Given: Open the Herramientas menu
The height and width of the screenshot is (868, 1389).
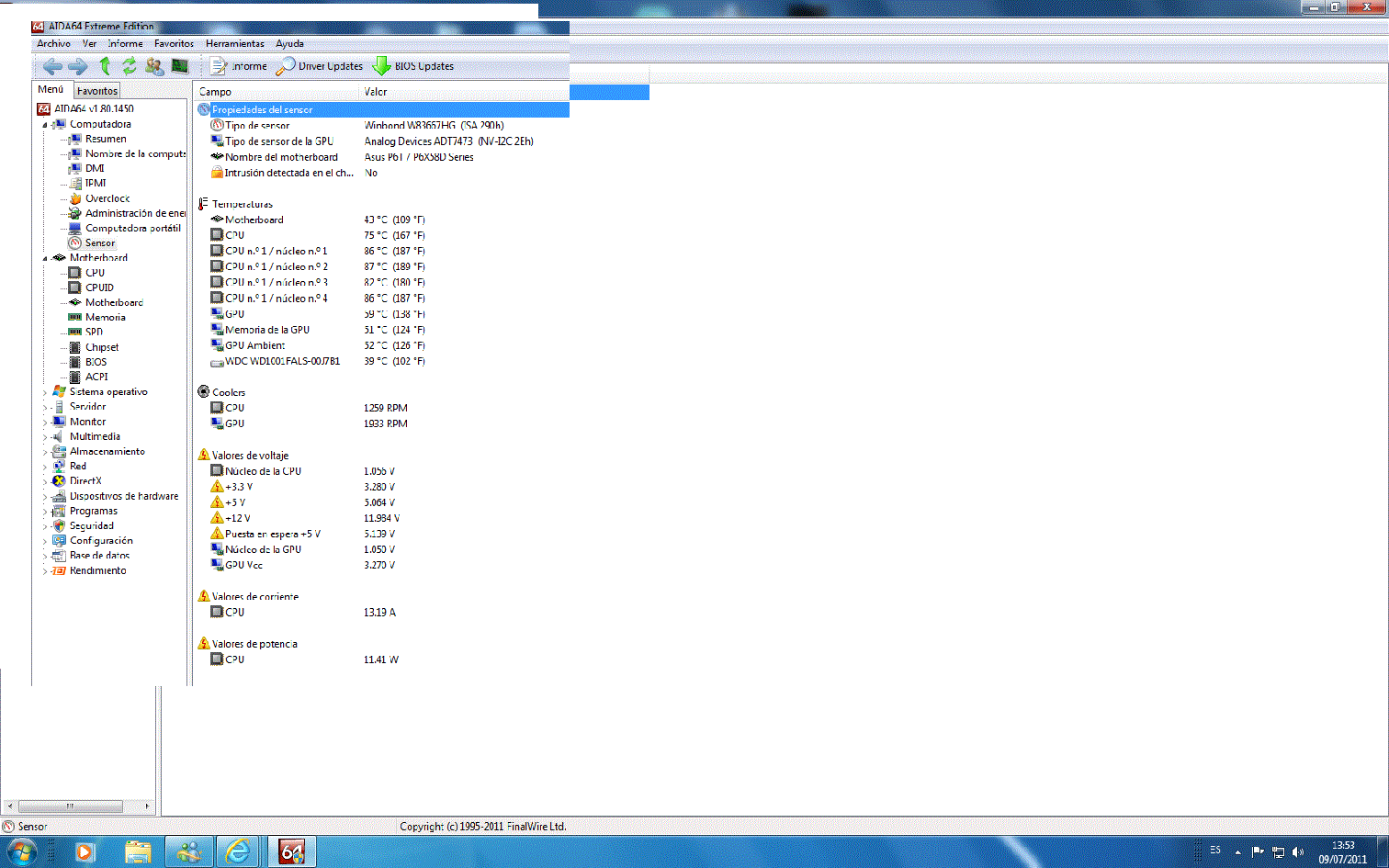Looking at the screenshot, I should (234, 43).
